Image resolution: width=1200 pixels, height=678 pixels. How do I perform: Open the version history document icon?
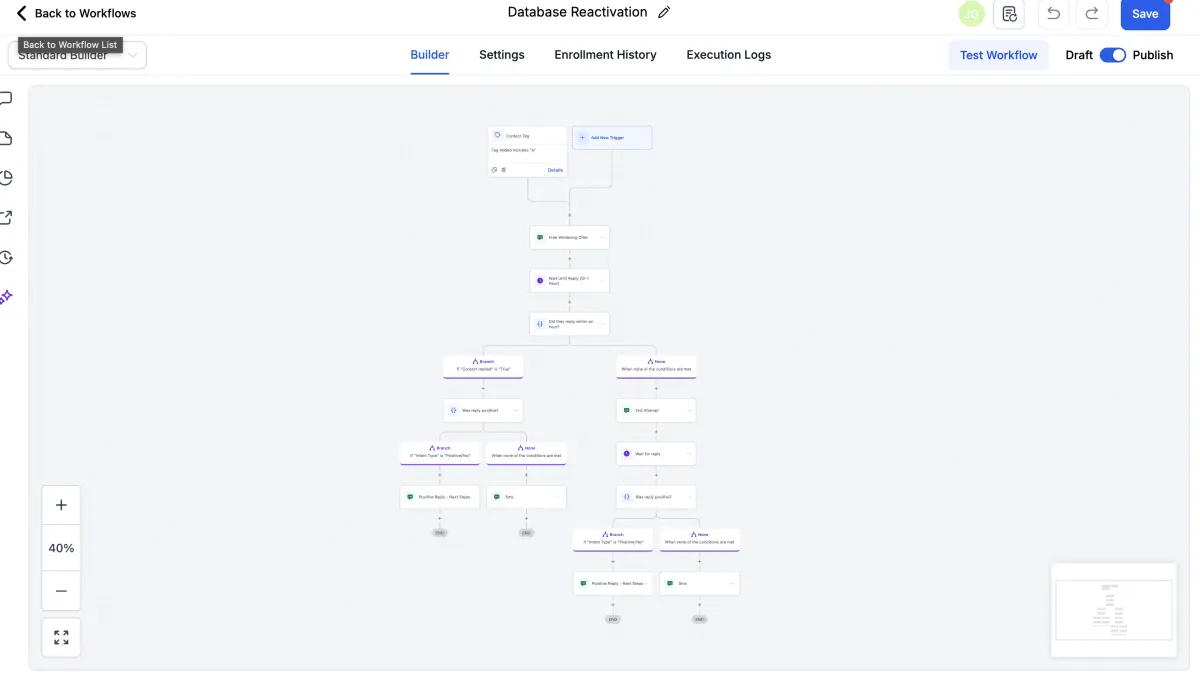coord(1009,14)
